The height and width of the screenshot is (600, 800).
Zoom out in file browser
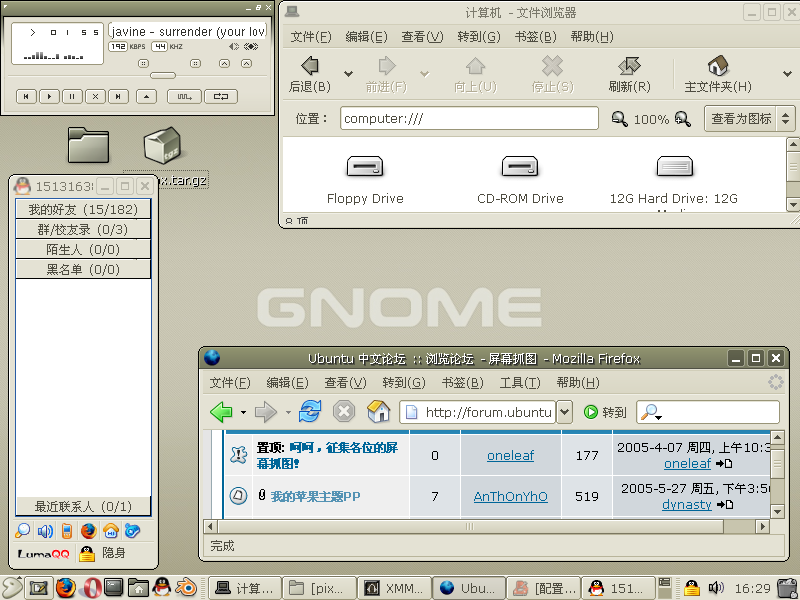point(619,119)
